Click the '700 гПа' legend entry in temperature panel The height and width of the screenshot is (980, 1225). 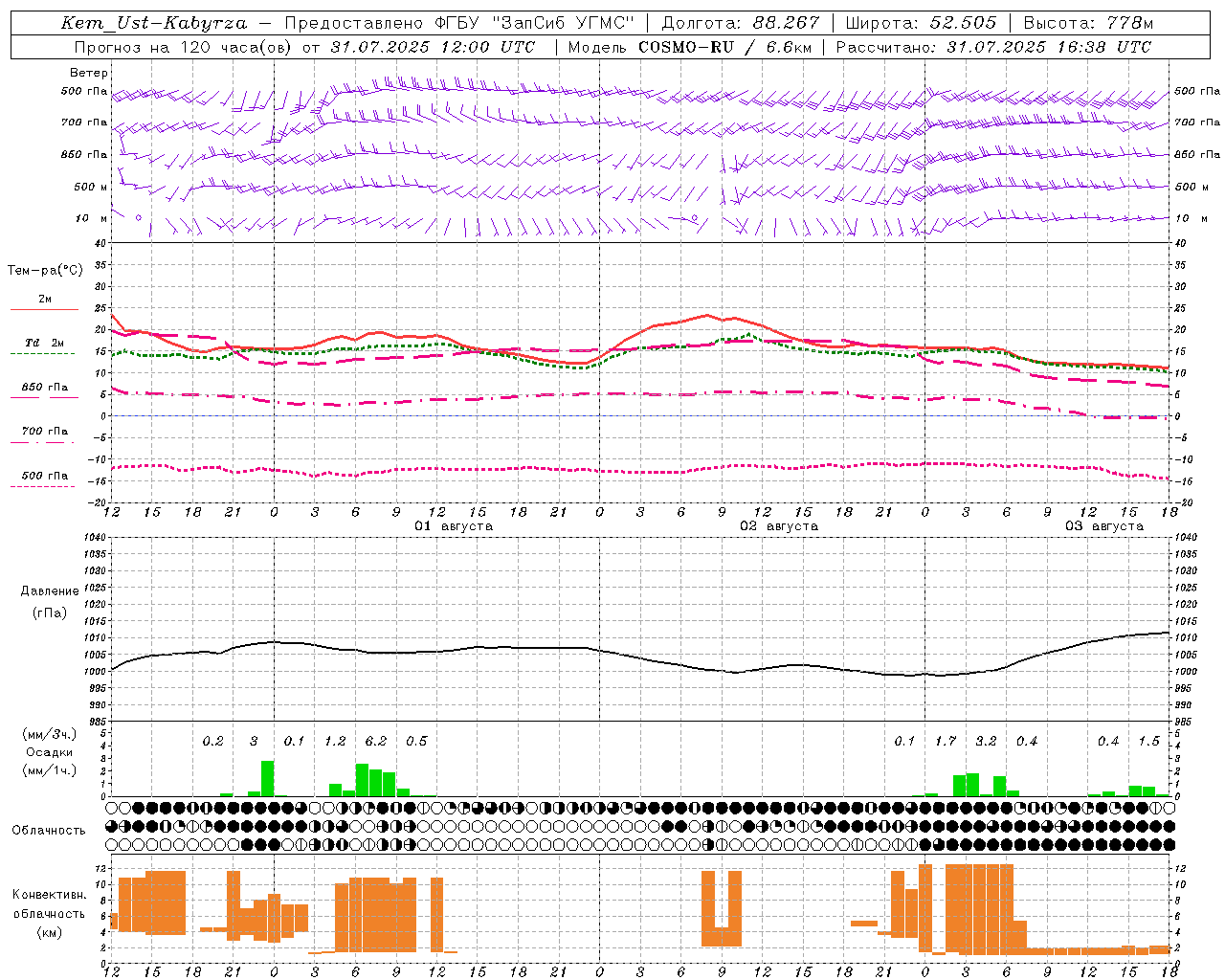pos(45,432)
